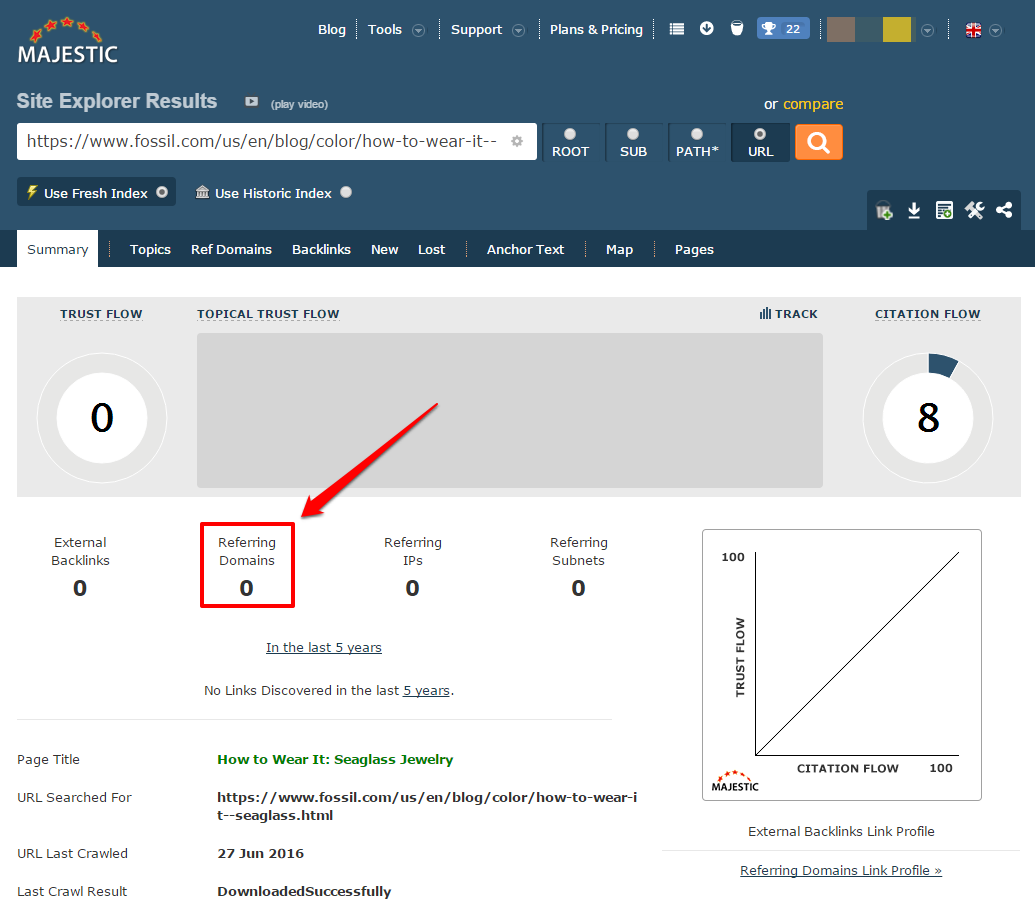Click the trophy badge showing 22
Screen dimensions: 1035x904
point(783,29)
